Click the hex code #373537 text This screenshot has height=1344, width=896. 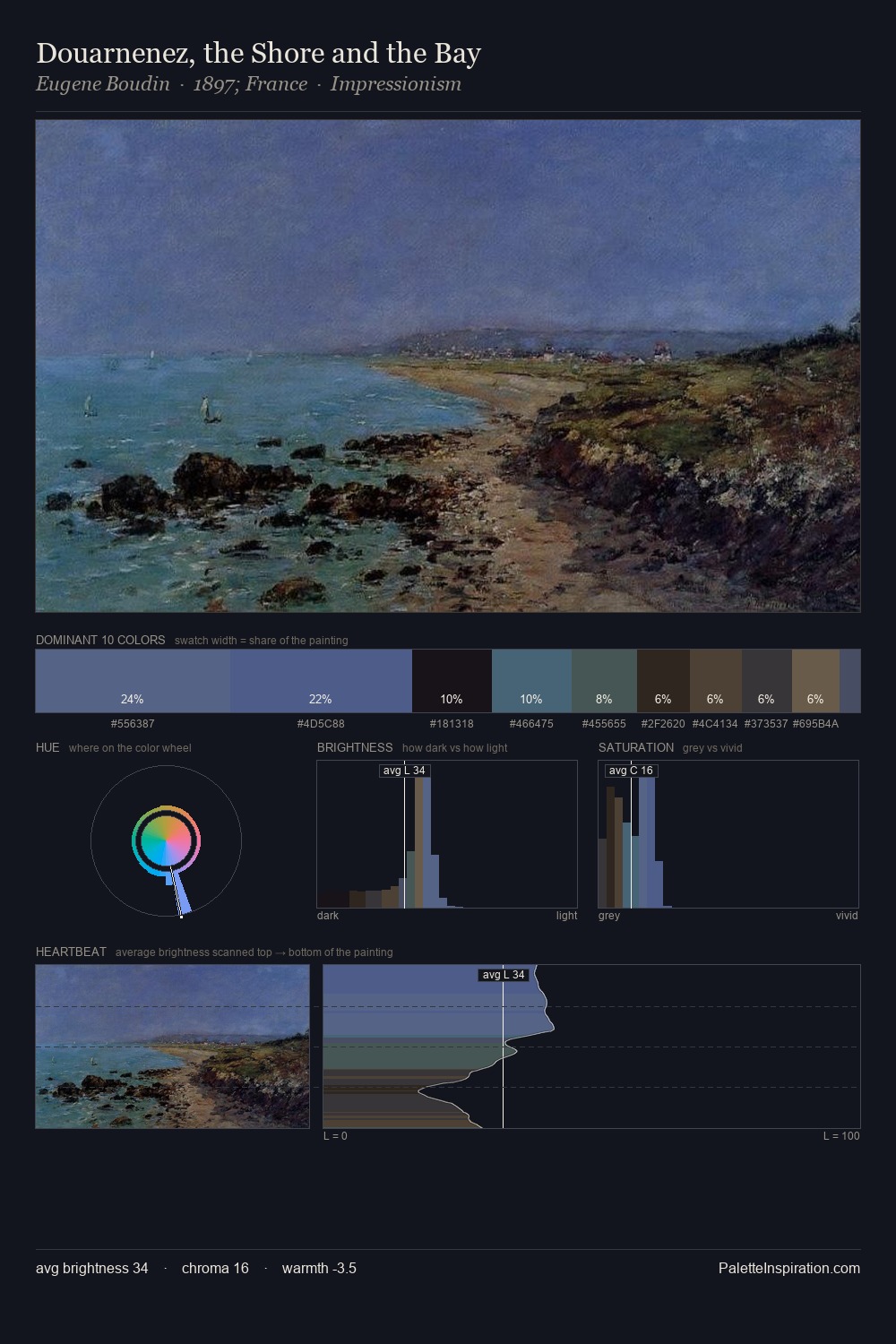[766, 723]
